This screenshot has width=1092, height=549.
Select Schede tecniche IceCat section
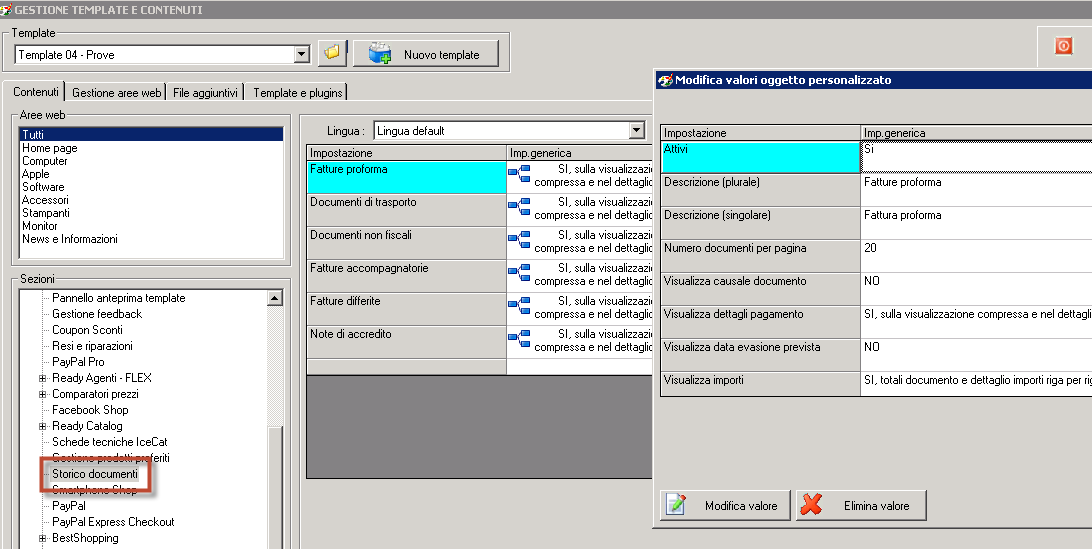point(109,442)
